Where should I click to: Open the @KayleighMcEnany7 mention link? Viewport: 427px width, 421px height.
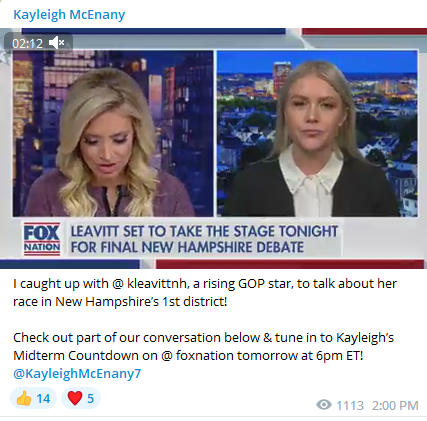[x=77, y=373]
